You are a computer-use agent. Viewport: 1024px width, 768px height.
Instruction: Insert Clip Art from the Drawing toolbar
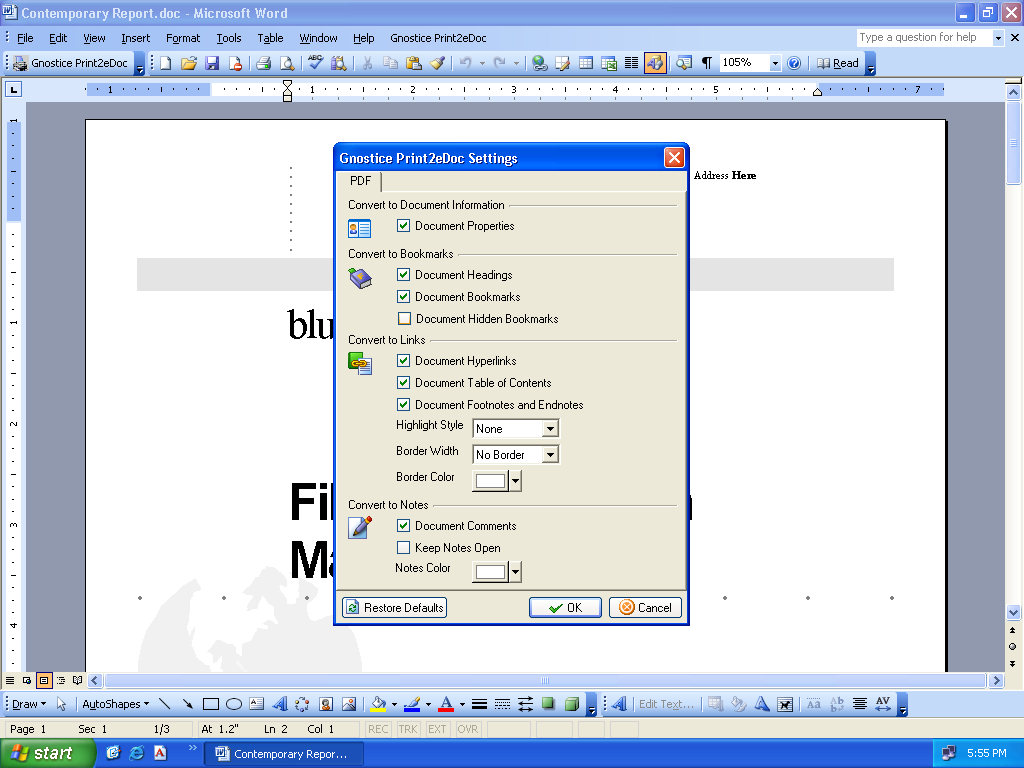coord(326,704)
